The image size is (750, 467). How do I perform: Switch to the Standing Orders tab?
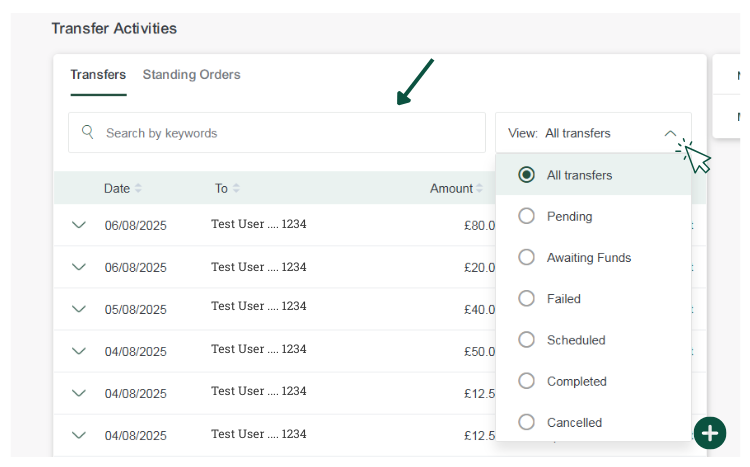(191, 75)
